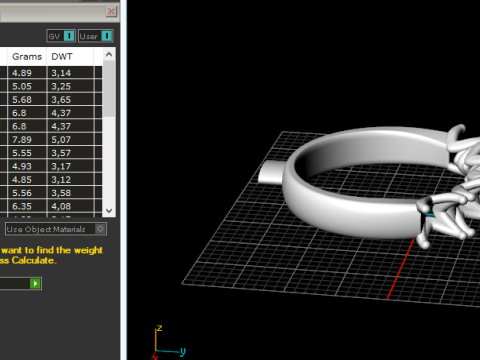The width and height of the screenshot is (480, 360).
Task: Select the 5.56 grams cell
Action: pyautogui.click(x=27, y=193)
